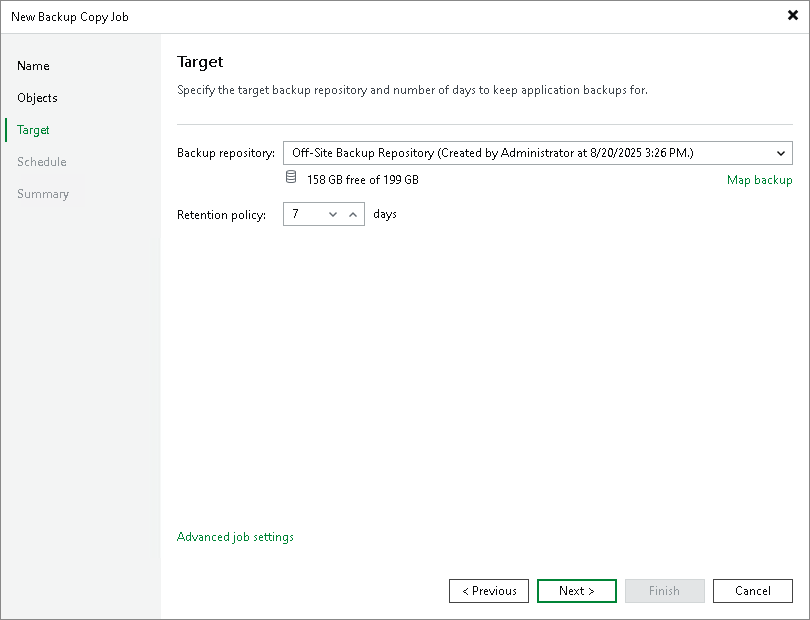Select the Name step in sidebar
This screenshot has width=810, height=620.
33,66
